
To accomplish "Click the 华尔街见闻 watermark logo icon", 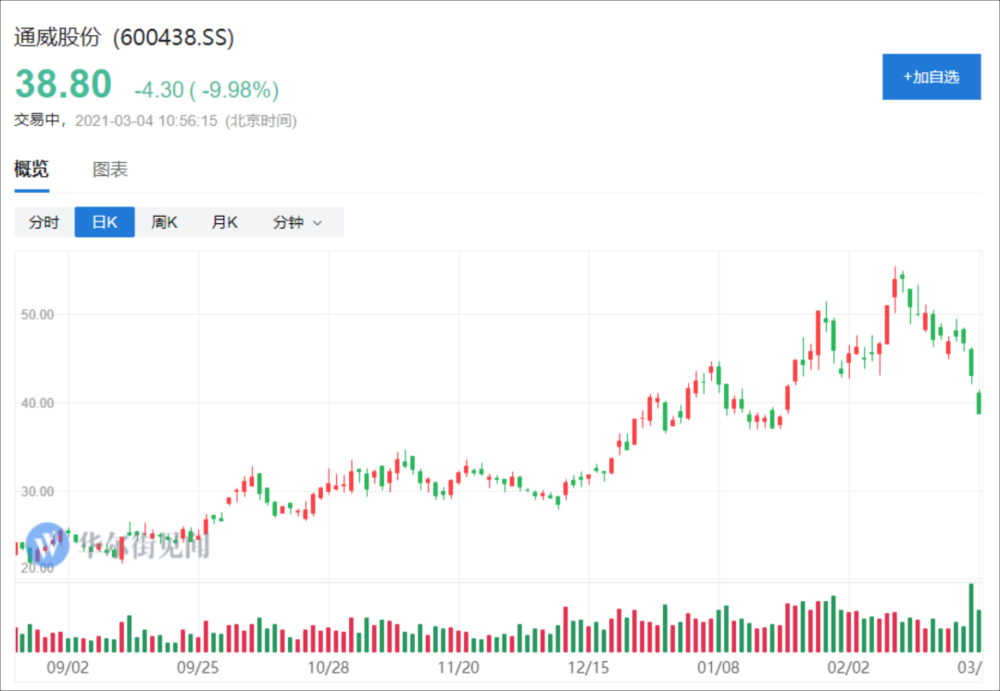I will pos(48,545).
